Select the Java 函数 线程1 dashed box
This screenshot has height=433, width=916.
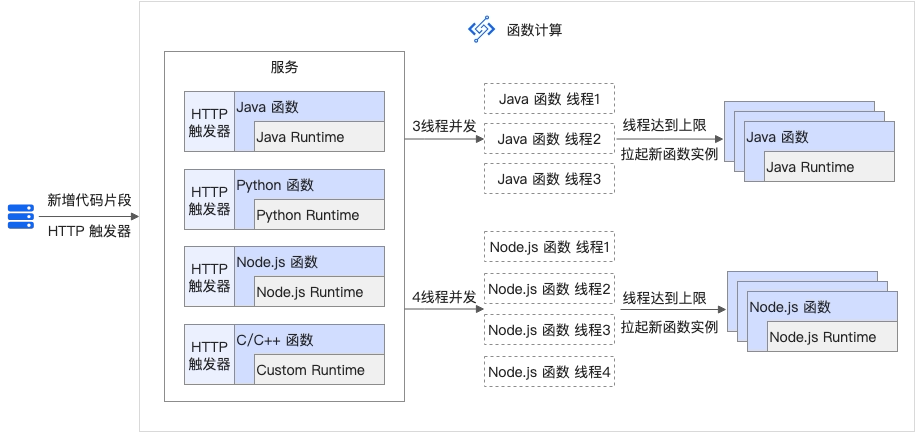549,99
